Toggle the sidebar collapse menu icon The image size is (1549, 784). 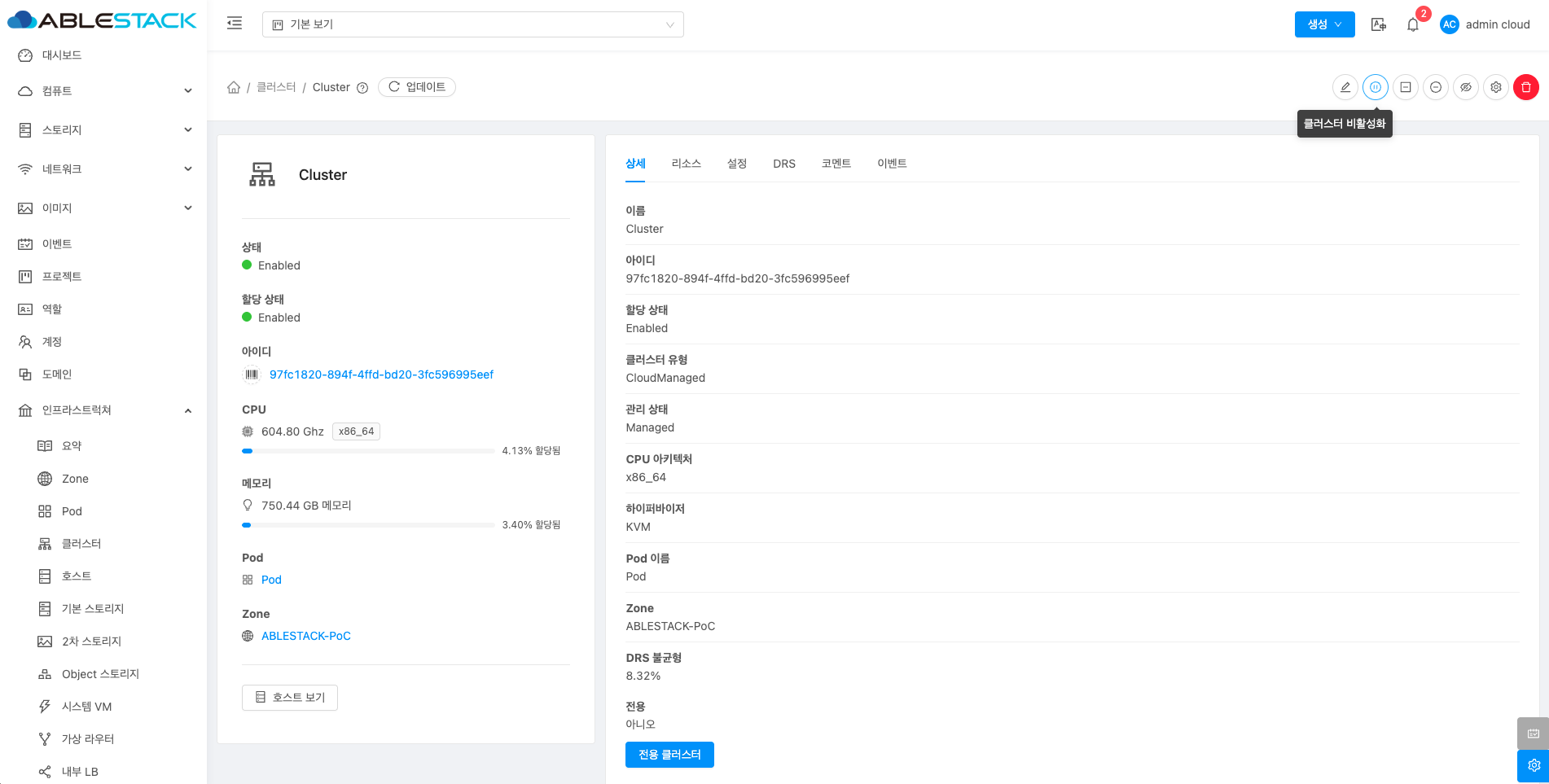[x=235, y=24]
